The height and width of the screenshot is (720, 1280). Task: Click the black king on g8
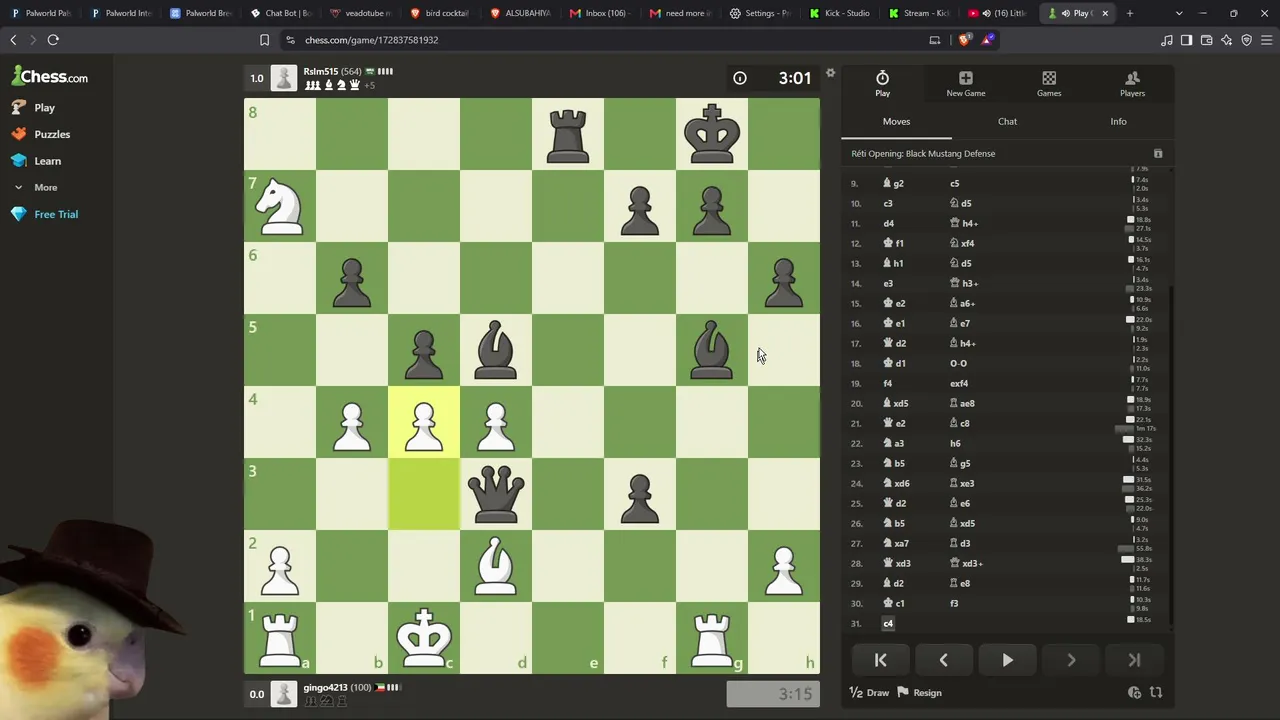[712, 134]
